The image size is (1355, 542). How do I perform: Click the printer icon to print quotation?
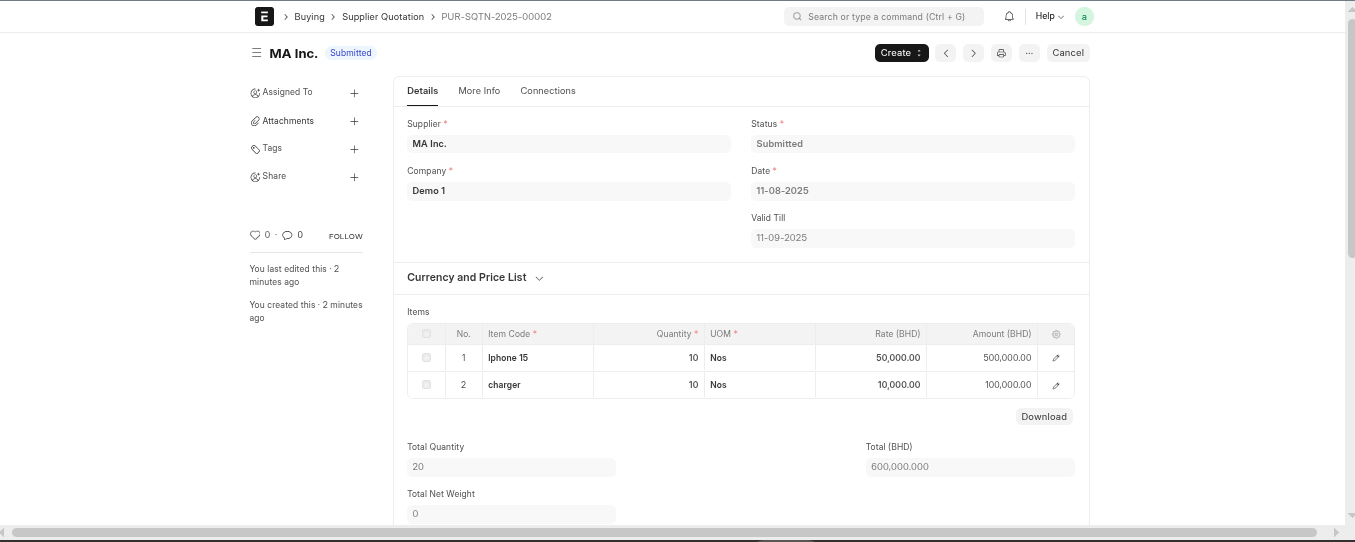[1001, 53]
